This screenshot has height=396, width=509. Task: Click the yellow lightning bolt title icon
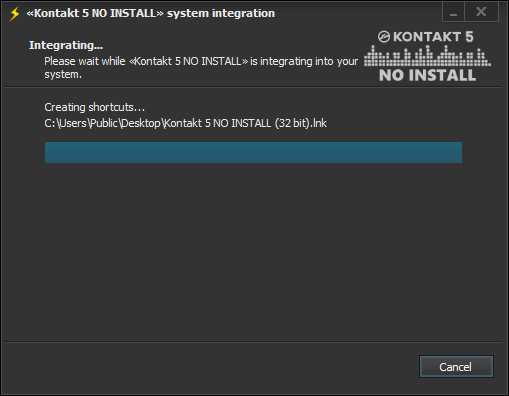tap(15, 14)
